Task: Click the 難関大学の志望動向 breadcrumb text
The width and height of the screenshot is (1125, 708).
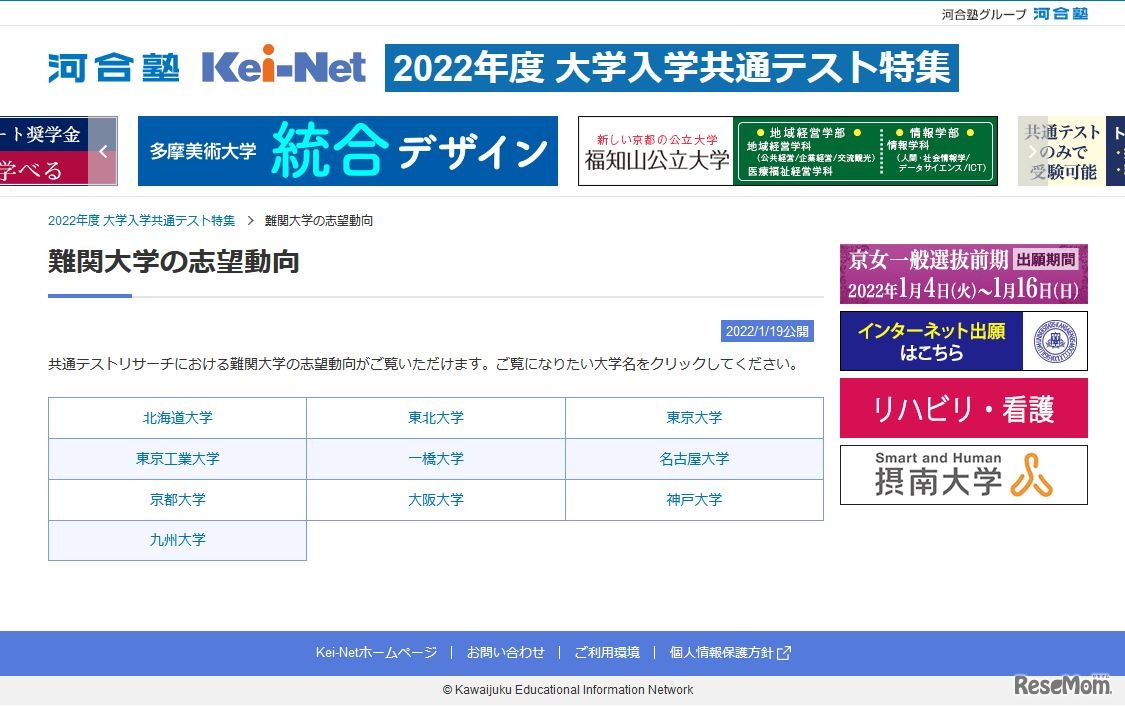Action: [x=319, y=220]
